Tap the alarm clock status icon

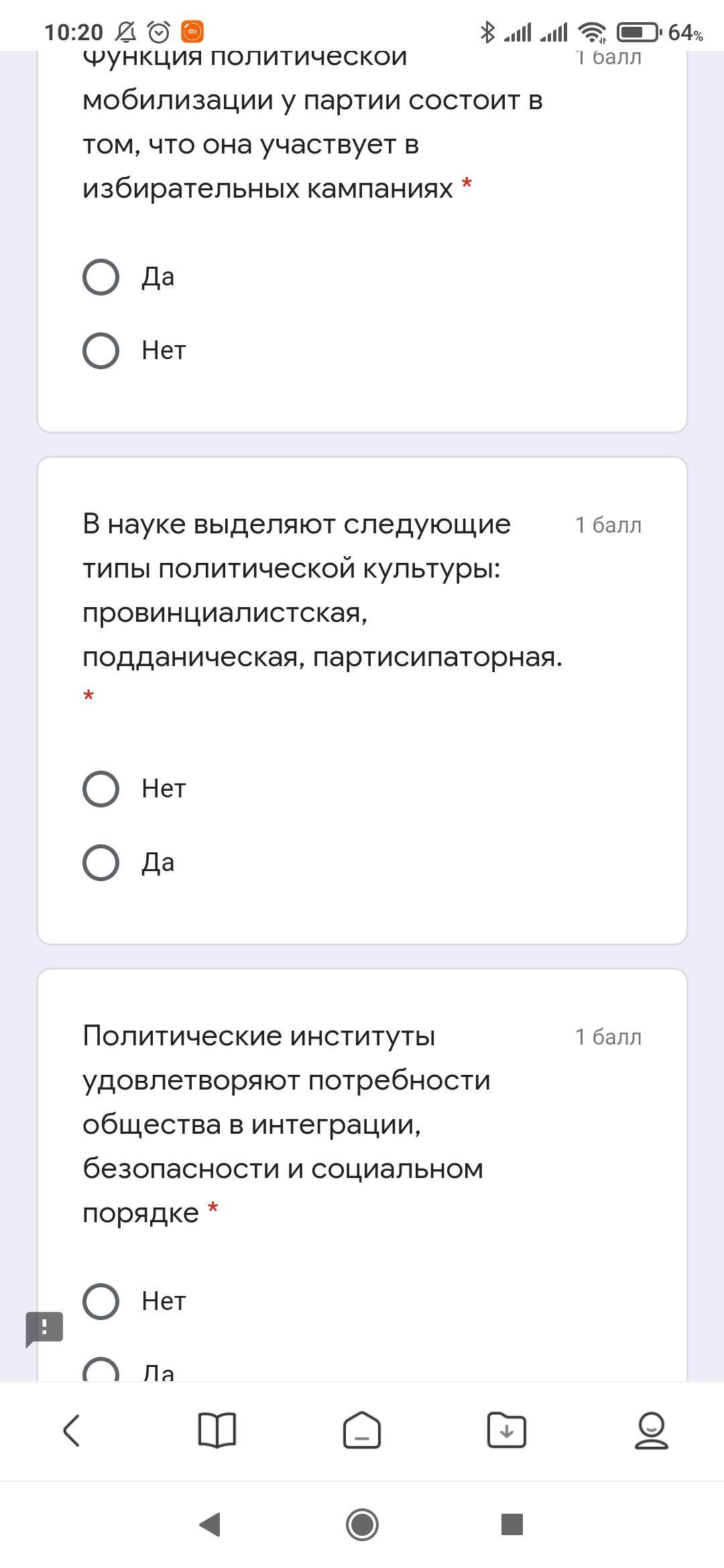coord(159,31)
